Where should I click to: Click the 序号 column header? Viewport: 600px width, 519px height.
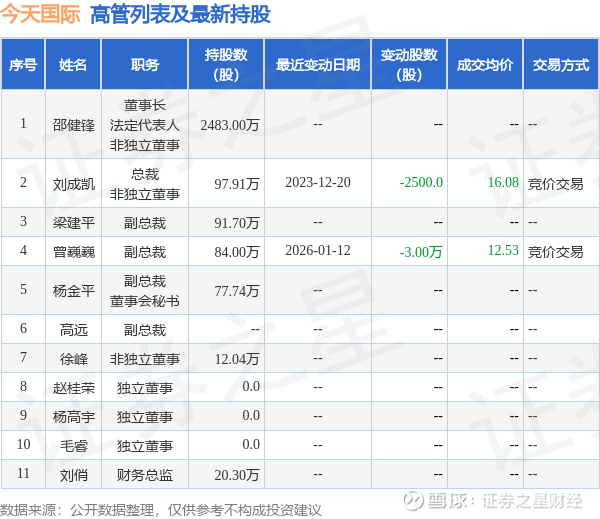click(x=23, y=65)
